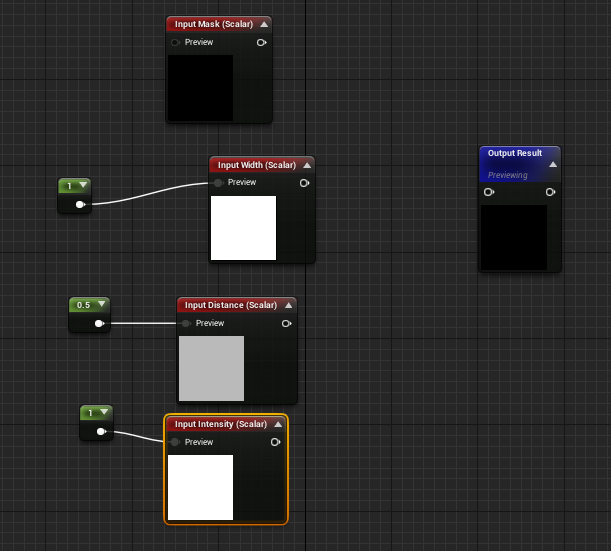611x551 pixels.
Task: Click the Preview label on Input Width node
Action: tap(242, 182)
